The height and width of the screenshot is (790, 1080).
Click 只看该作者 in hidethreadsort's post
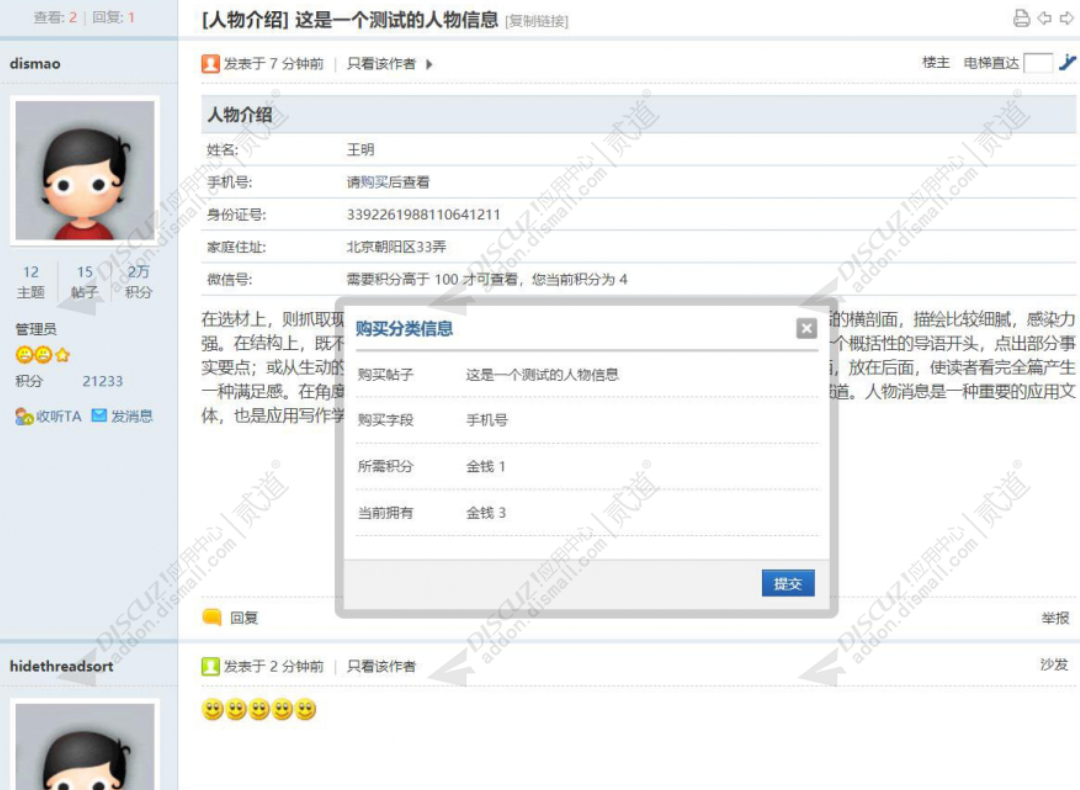coord(381,666)
